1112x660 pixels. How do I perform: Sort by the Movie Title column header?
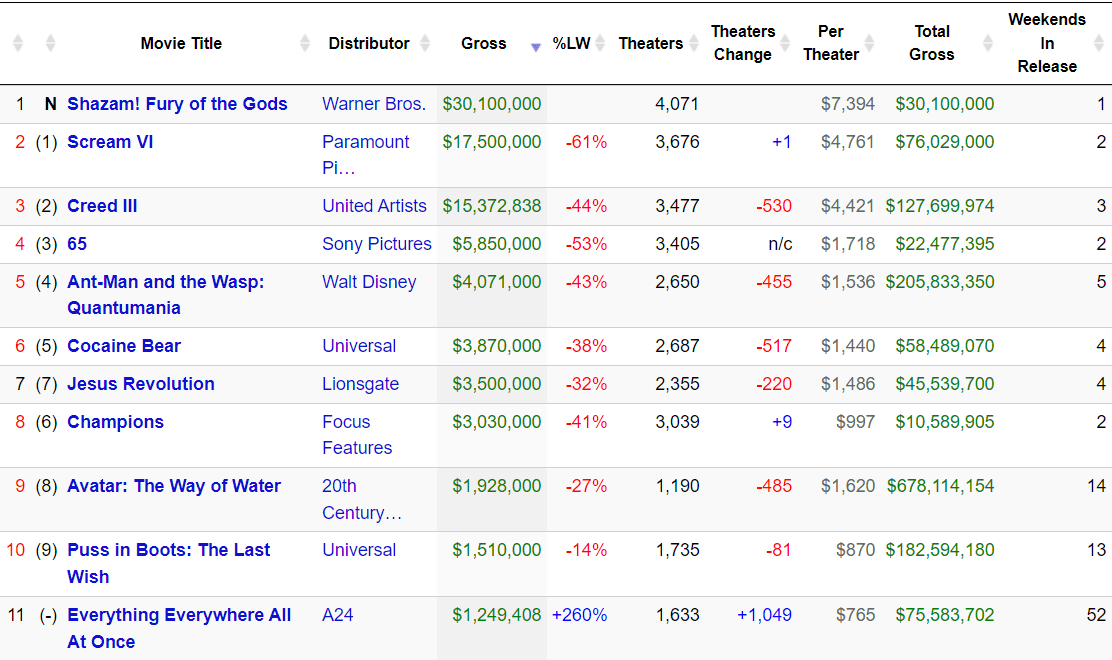(181, 43)
